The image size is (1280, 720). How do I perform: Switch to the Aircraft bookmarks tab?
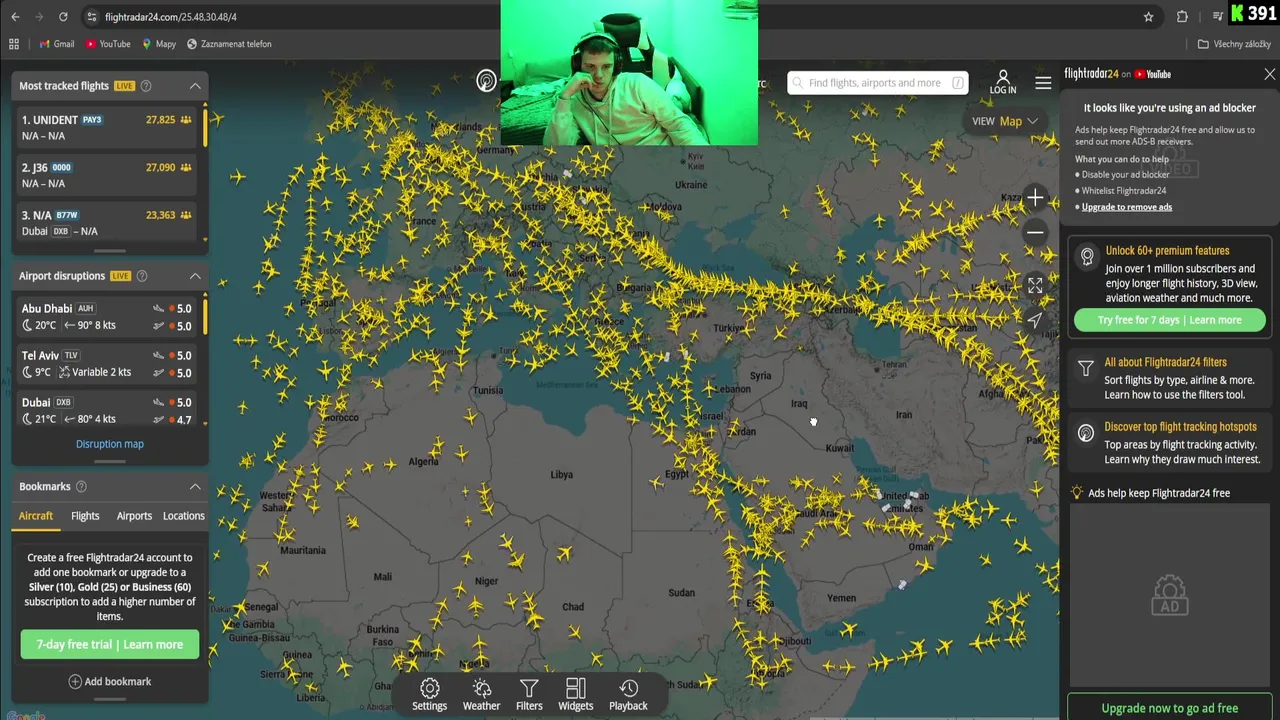[x=36, y=516]
